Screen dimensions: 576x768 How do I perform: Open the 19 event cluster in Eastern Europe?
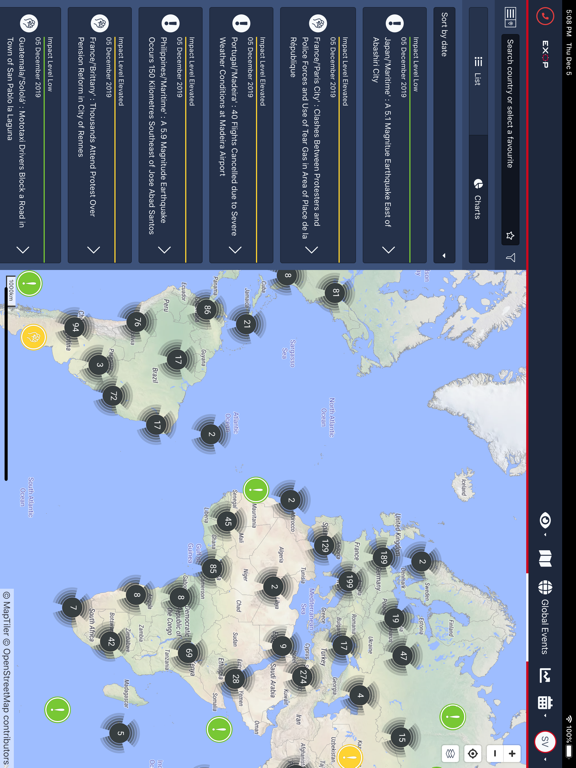click(394, 619)
